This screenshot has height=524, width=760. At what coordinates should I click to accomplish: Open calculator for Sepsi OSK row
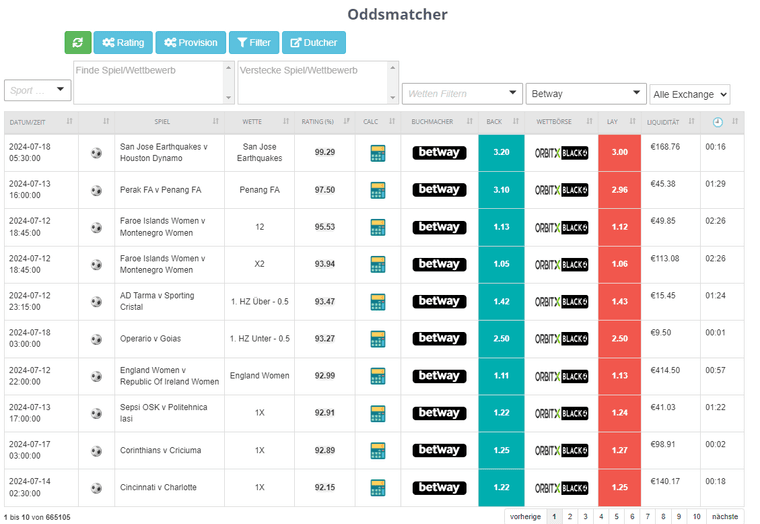pyautogui.click(x=378, y=413)
